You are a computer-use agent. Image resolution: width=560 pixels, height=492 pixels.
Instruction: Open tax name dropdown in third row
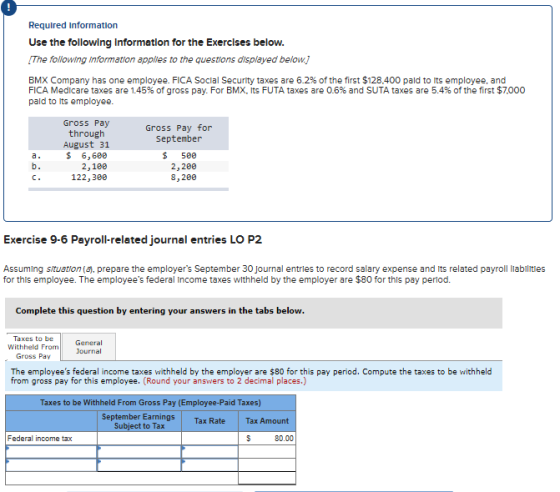pos(51,465)
